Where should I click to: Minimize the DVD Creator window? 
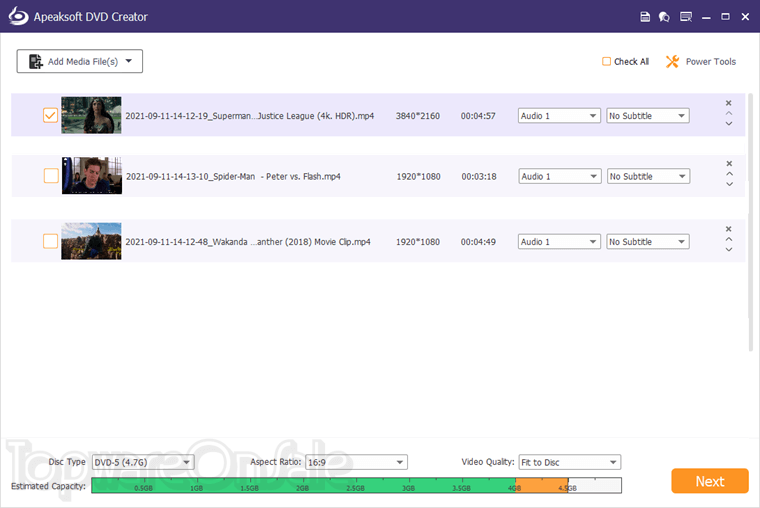[x=706, y=17]
